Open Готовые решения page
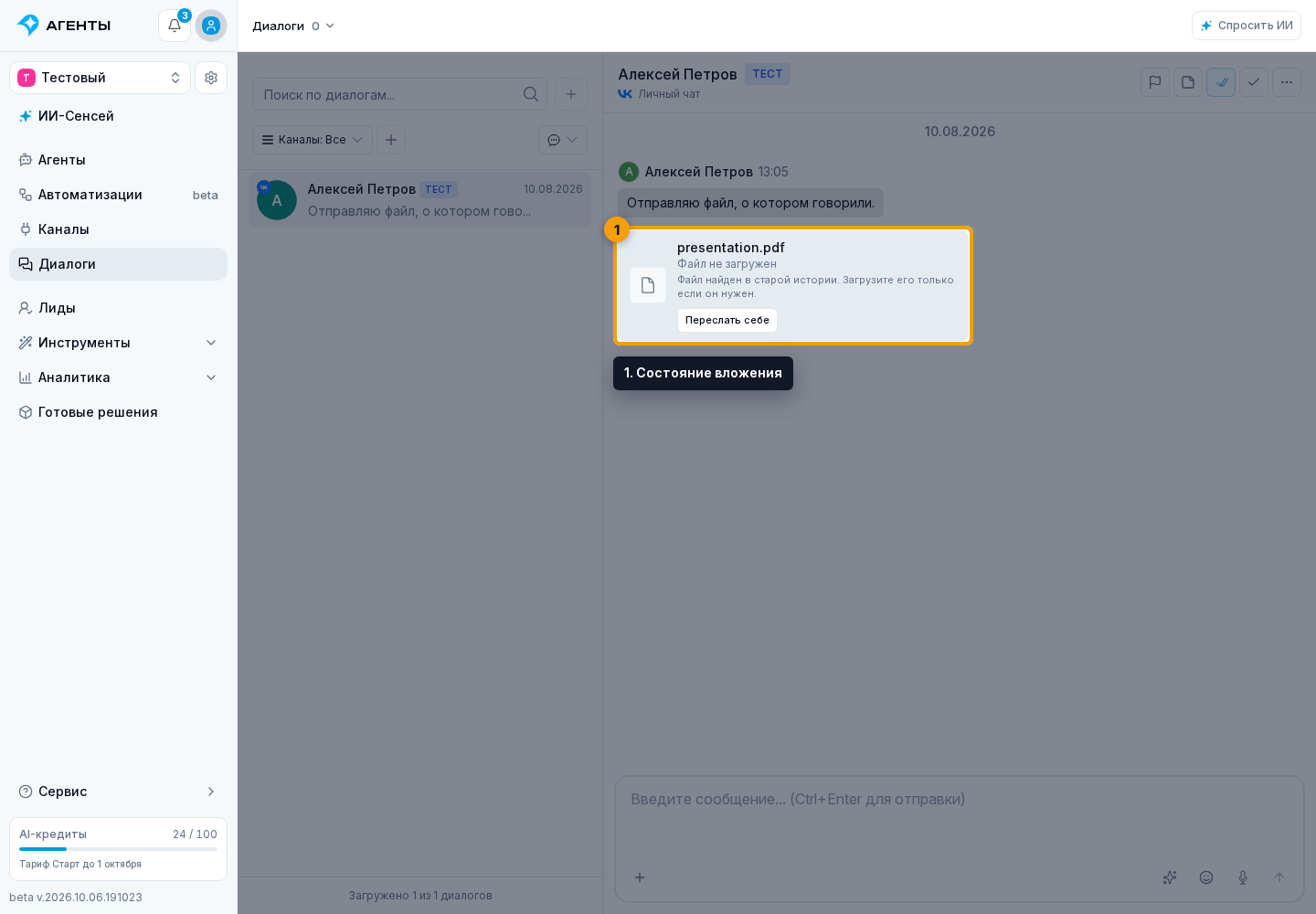 pyautogui.click(x=118, y=412)
